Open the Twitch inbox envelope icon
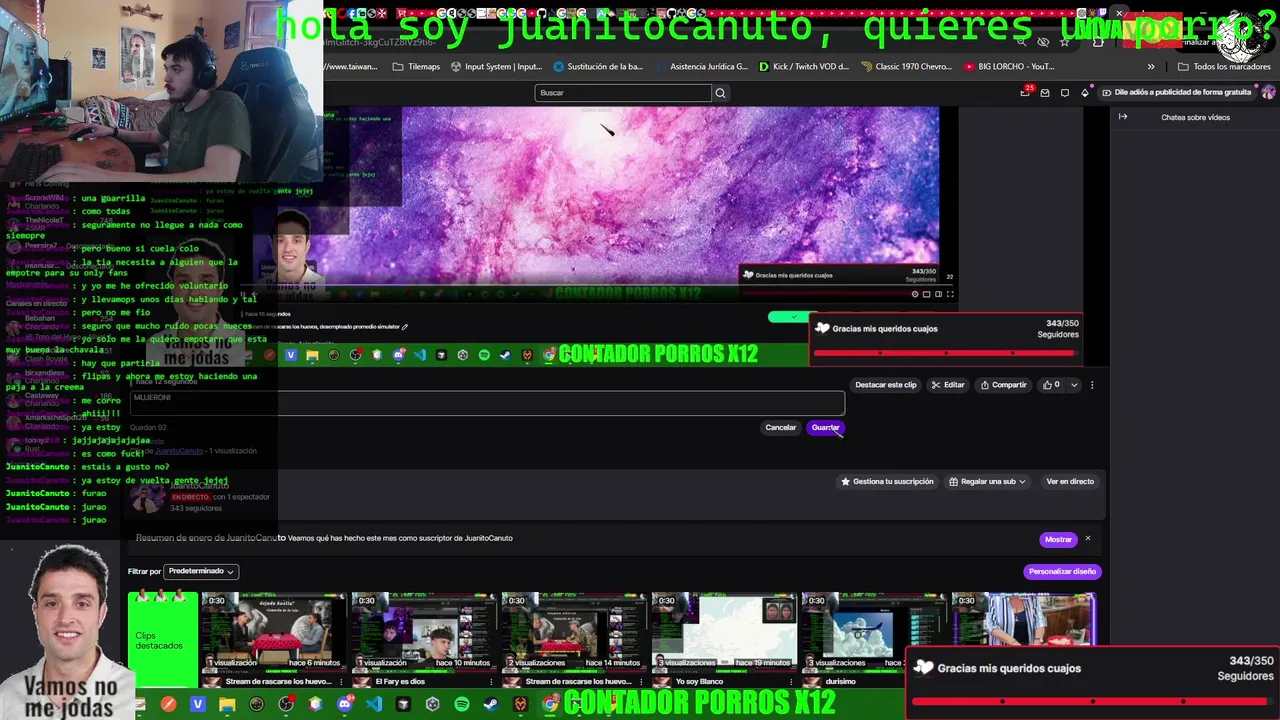This screenshot has width=1280, height=720. tap(1045, 93)
